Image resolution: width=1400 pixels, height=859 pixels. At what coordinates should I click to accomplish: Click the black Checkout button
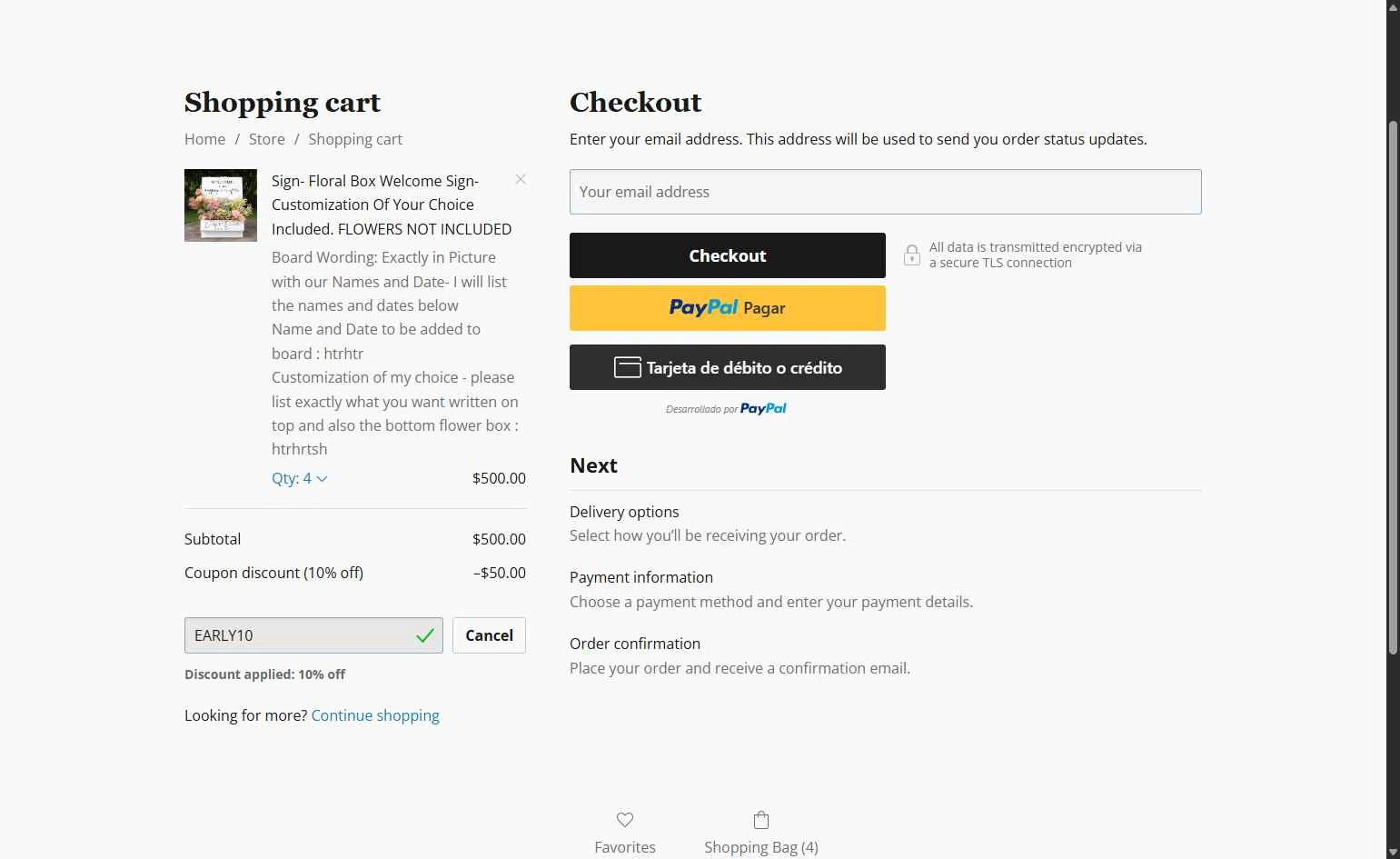pos(728,255)
